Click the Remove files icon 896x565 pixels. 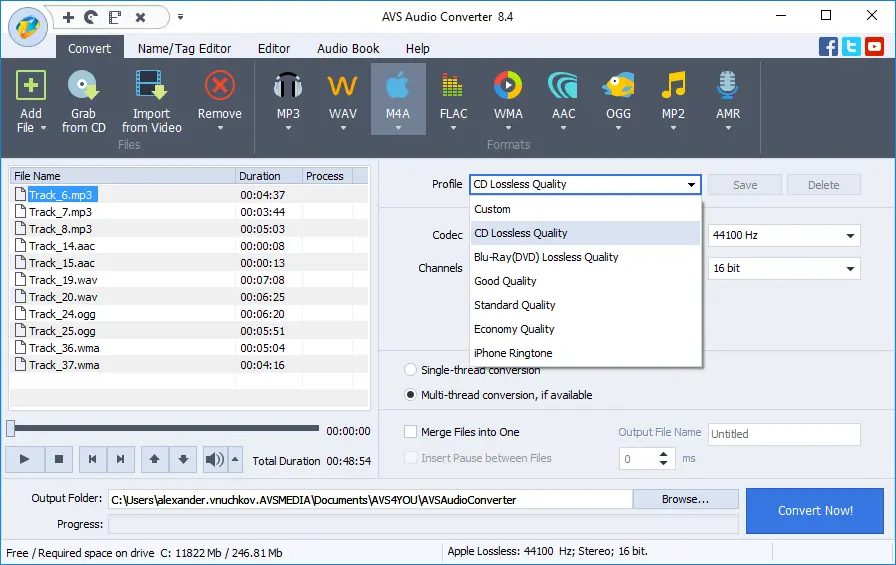[220, 86]
